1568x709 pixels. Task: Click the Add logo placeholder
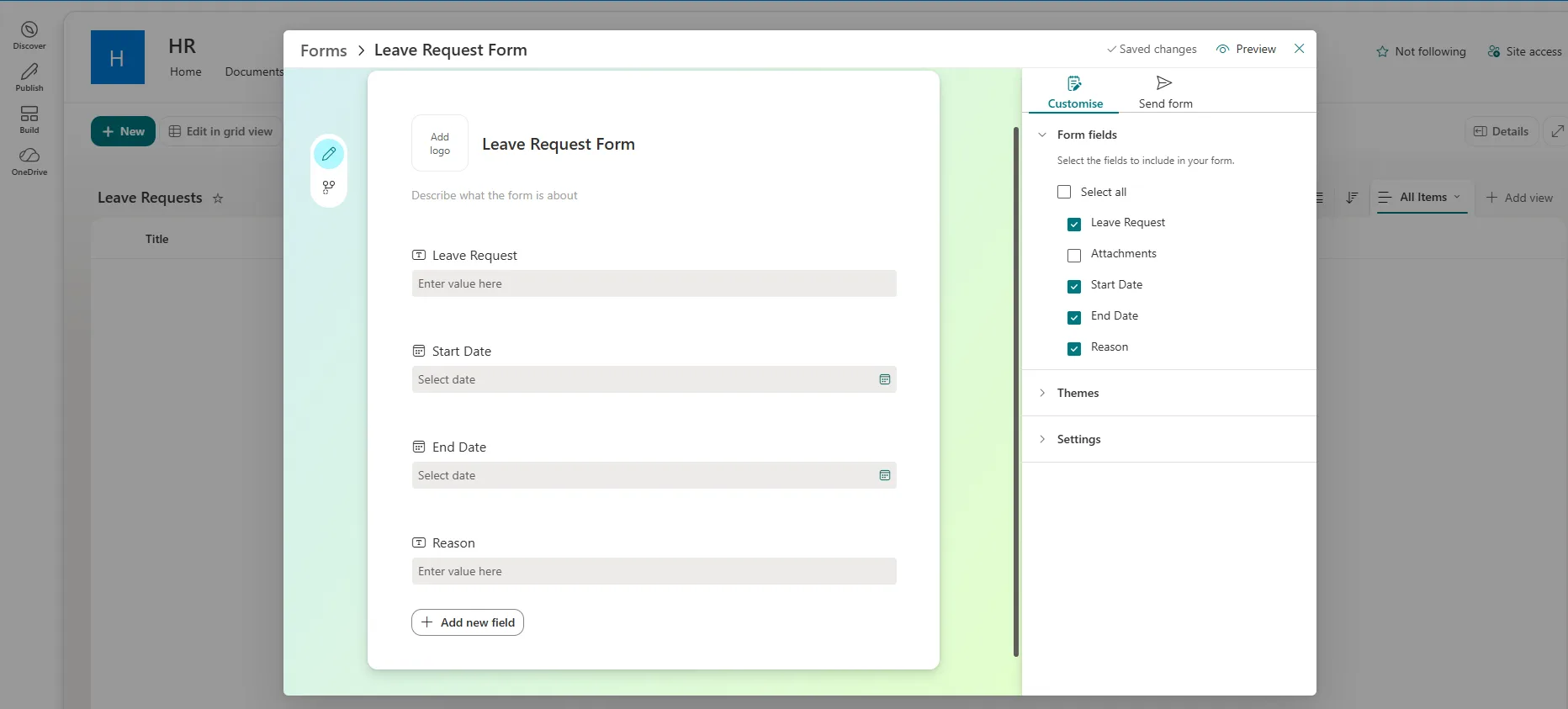click(x=440, y=144)
